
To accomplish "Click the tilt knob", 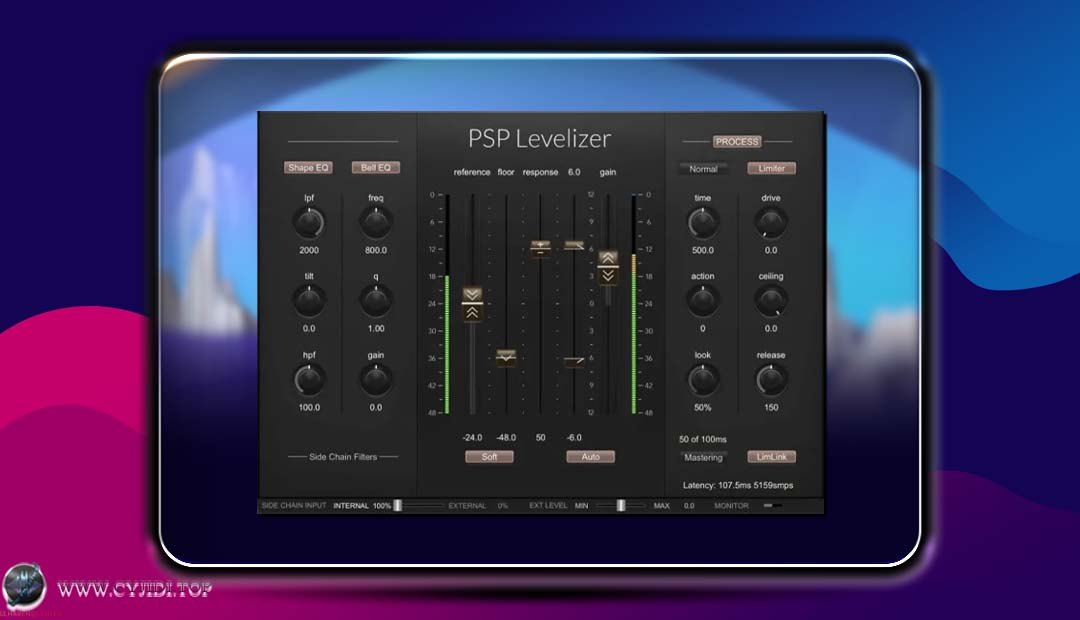I will pos(309,301).
